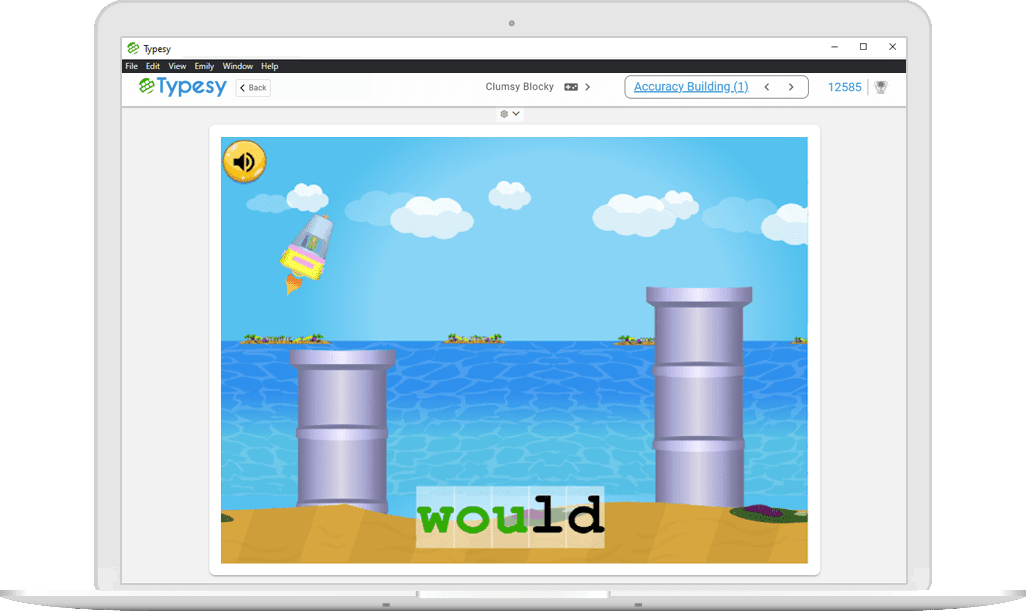The width and height of the screenshot is (1026, 611).
Task: Click the Typesy icon in title bar
Action: point(132,47)
